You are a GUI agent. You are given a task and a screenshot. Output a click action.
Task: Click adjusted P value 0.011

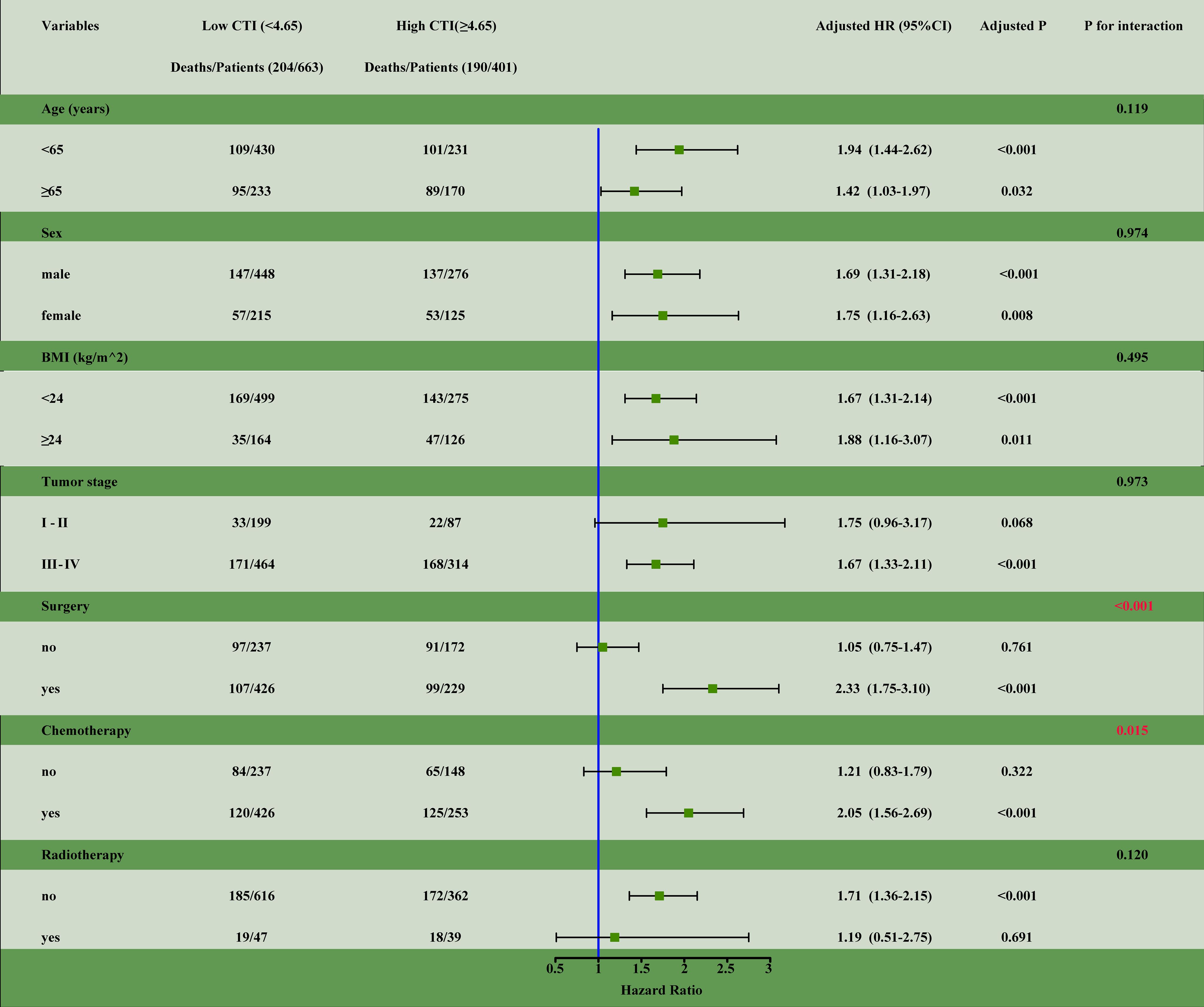coord(1017,440)
